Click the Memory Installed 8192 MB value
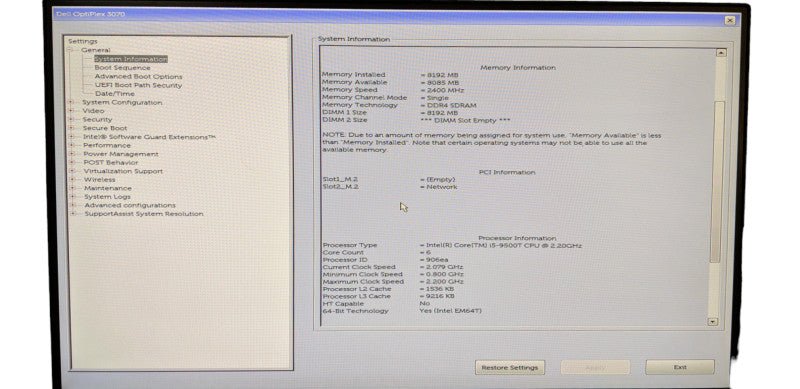Viewport: 800px width, 389px height. [x=440, y=75]
